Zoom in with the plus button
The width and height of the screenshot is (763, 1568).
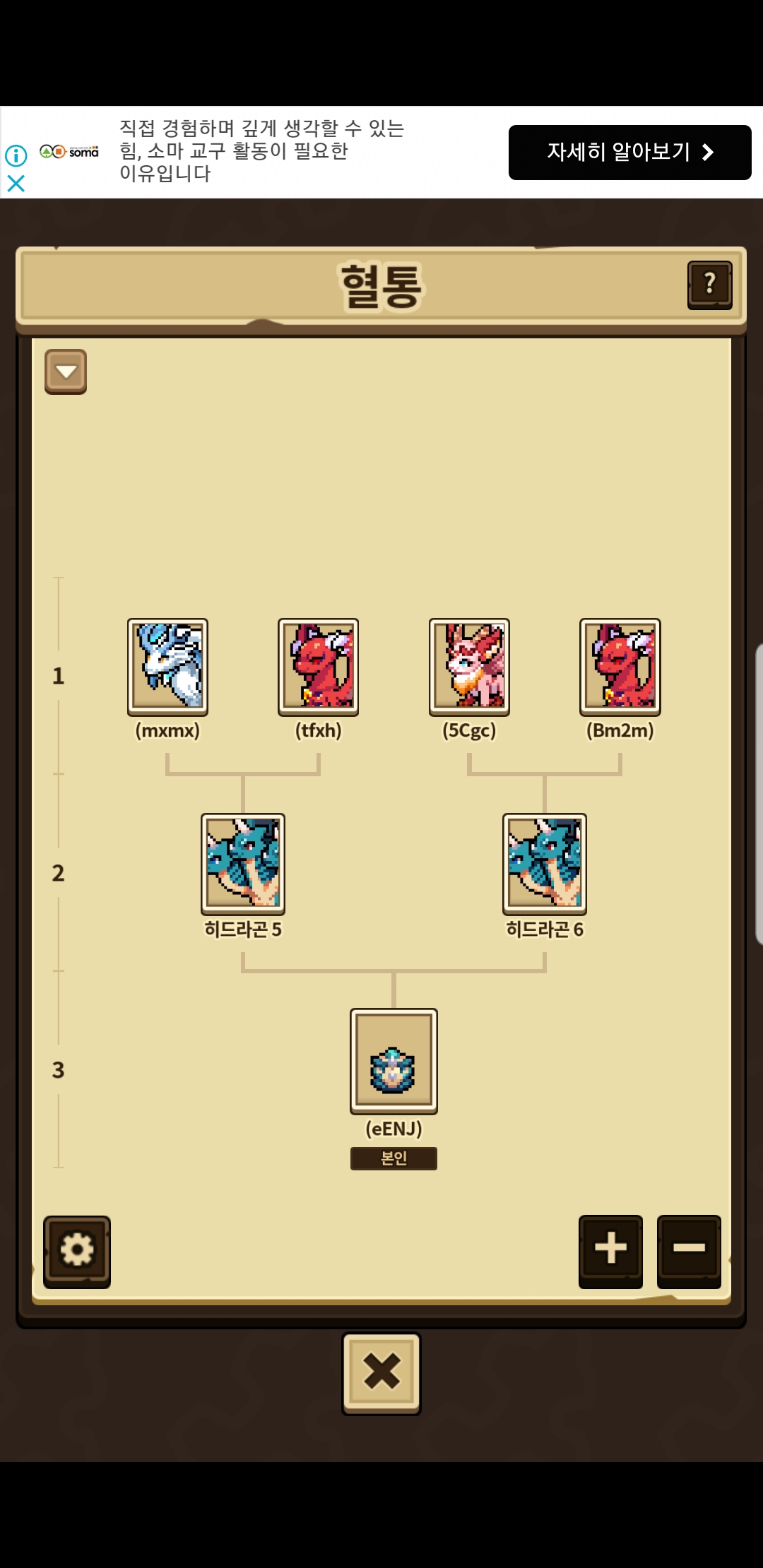coord(610,1251)
